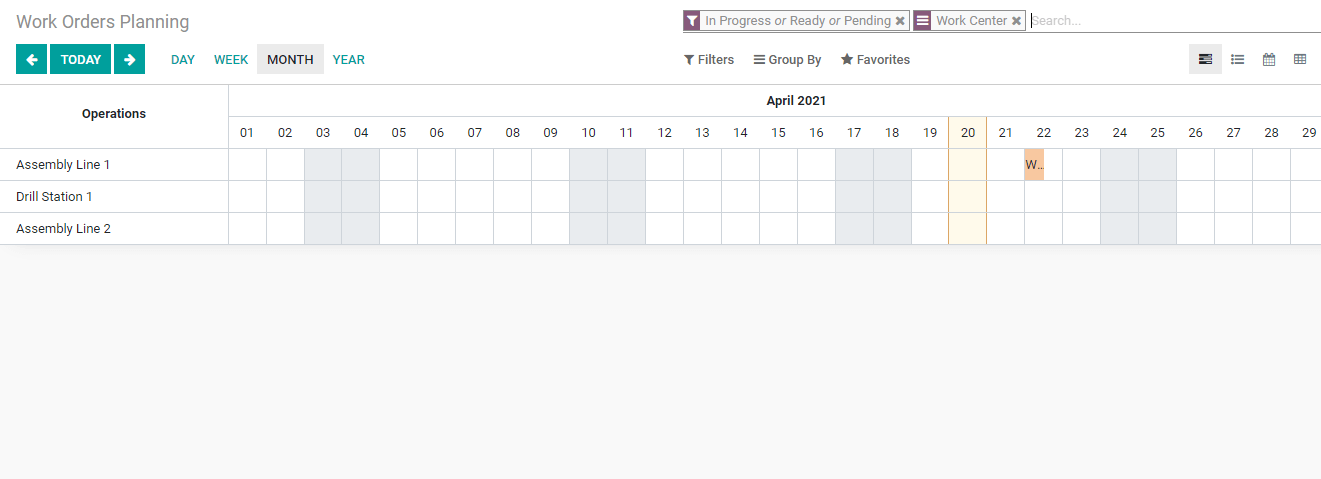1321x479 pixels.
Task: Switch to Gantt view icon
Action: point(1205,59)
